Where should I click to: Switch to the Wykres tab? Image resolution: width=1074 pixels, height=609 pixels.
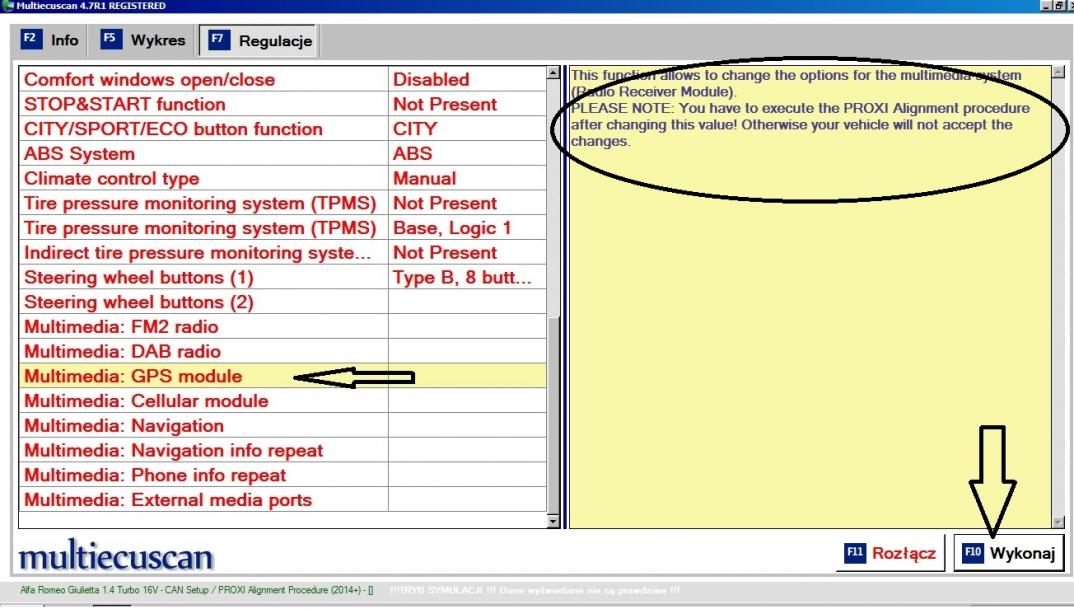tap(143, 40)
